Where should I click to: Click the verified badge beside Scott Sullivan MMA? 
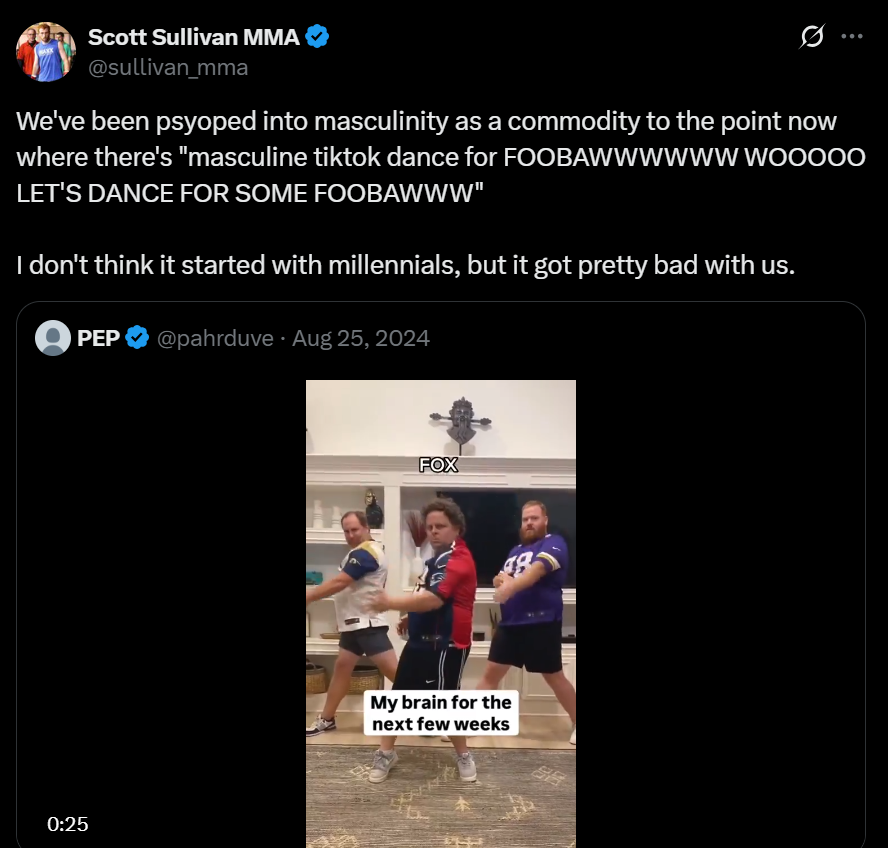318,38
